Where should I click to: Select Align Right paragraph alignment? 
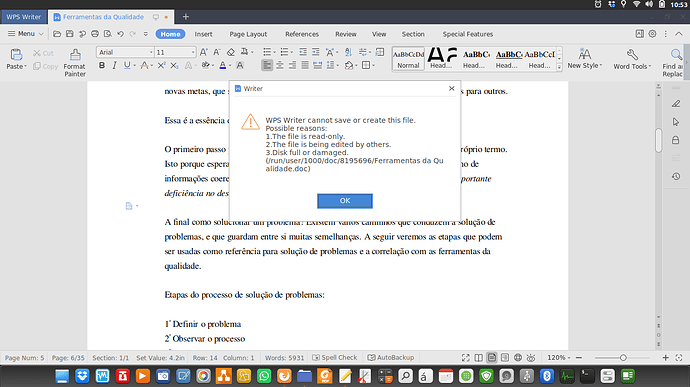[x=292, y=66]
